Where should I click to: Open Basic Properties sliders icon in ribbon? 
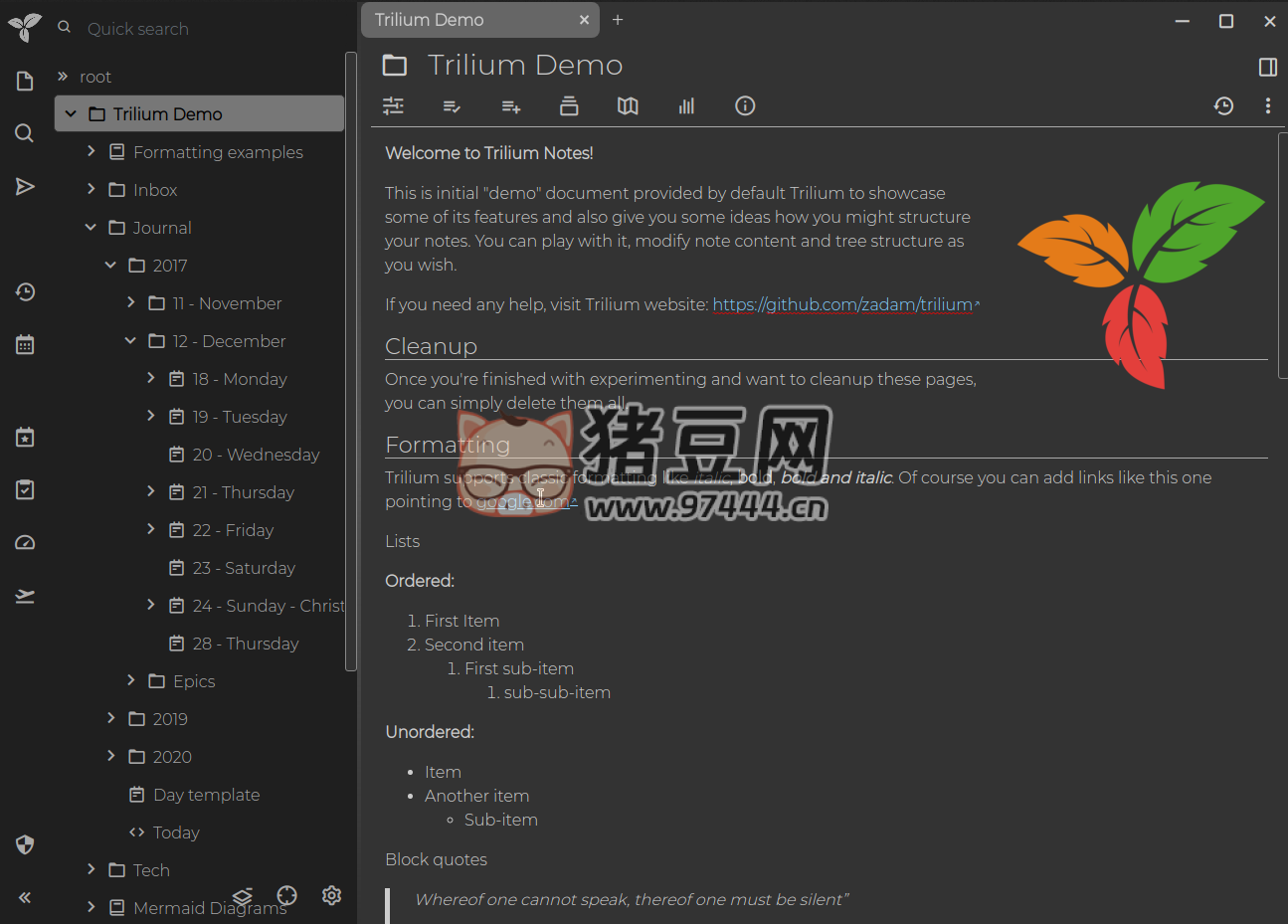[x=394, y=105]
